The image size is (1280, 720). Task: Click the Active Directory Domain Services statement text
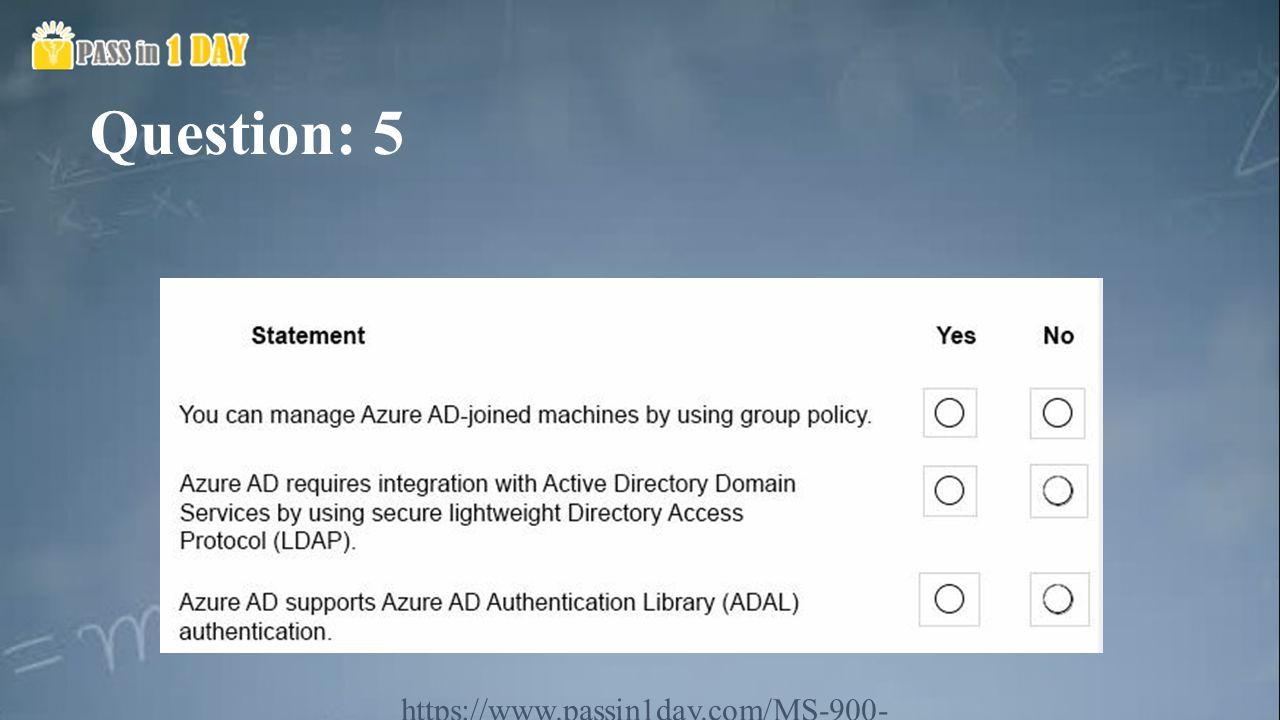(488, 513)
